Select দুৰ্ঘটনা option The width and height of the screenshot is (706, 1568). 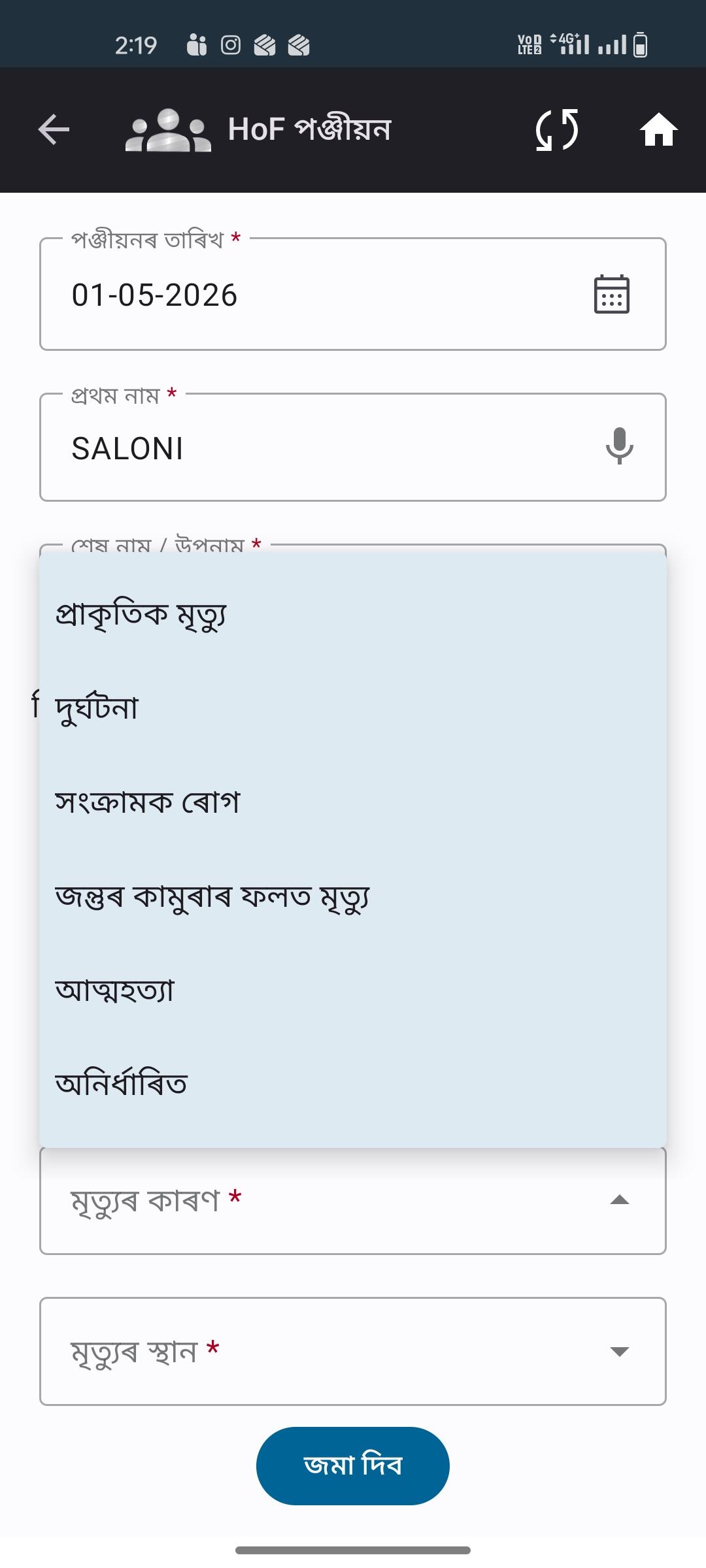pyautogui.click(x=353, y=708)
